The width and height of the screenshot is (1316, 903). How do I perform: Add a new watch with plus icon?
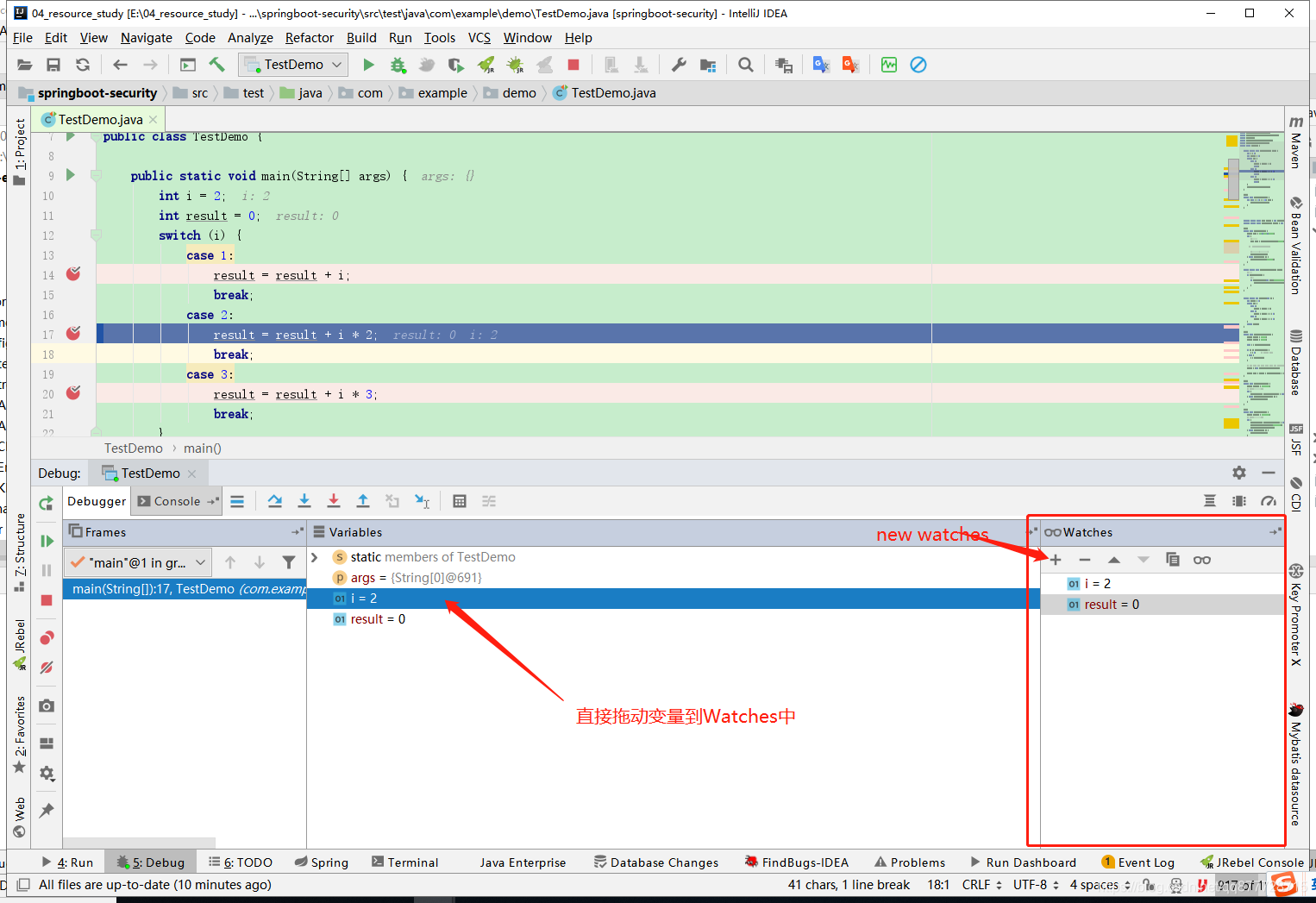[1056, 560]
